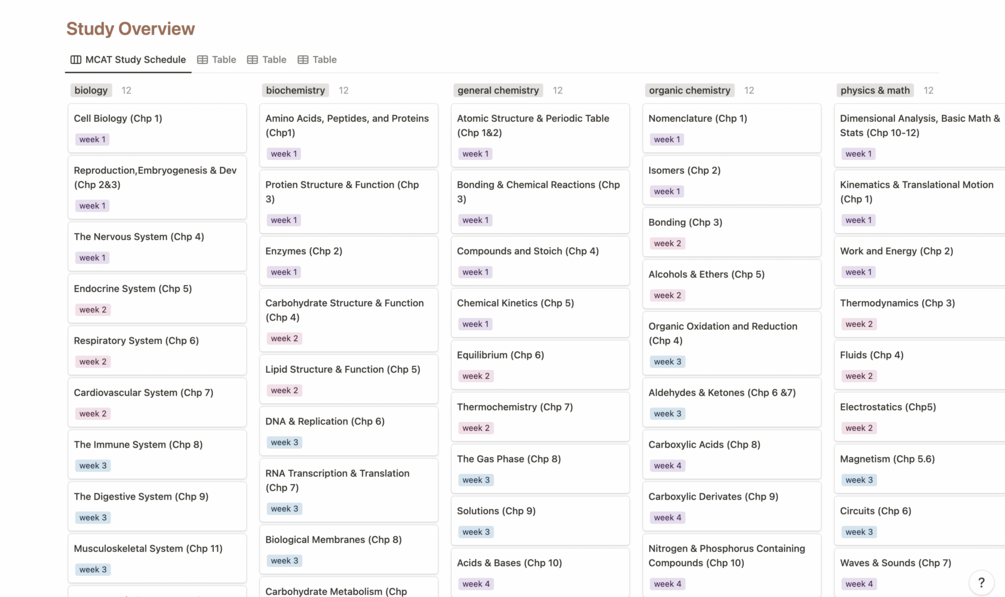Click the organic chemistry column label
The width and height of the screenshot is (1005, 597).
click(x=690, y=90)
